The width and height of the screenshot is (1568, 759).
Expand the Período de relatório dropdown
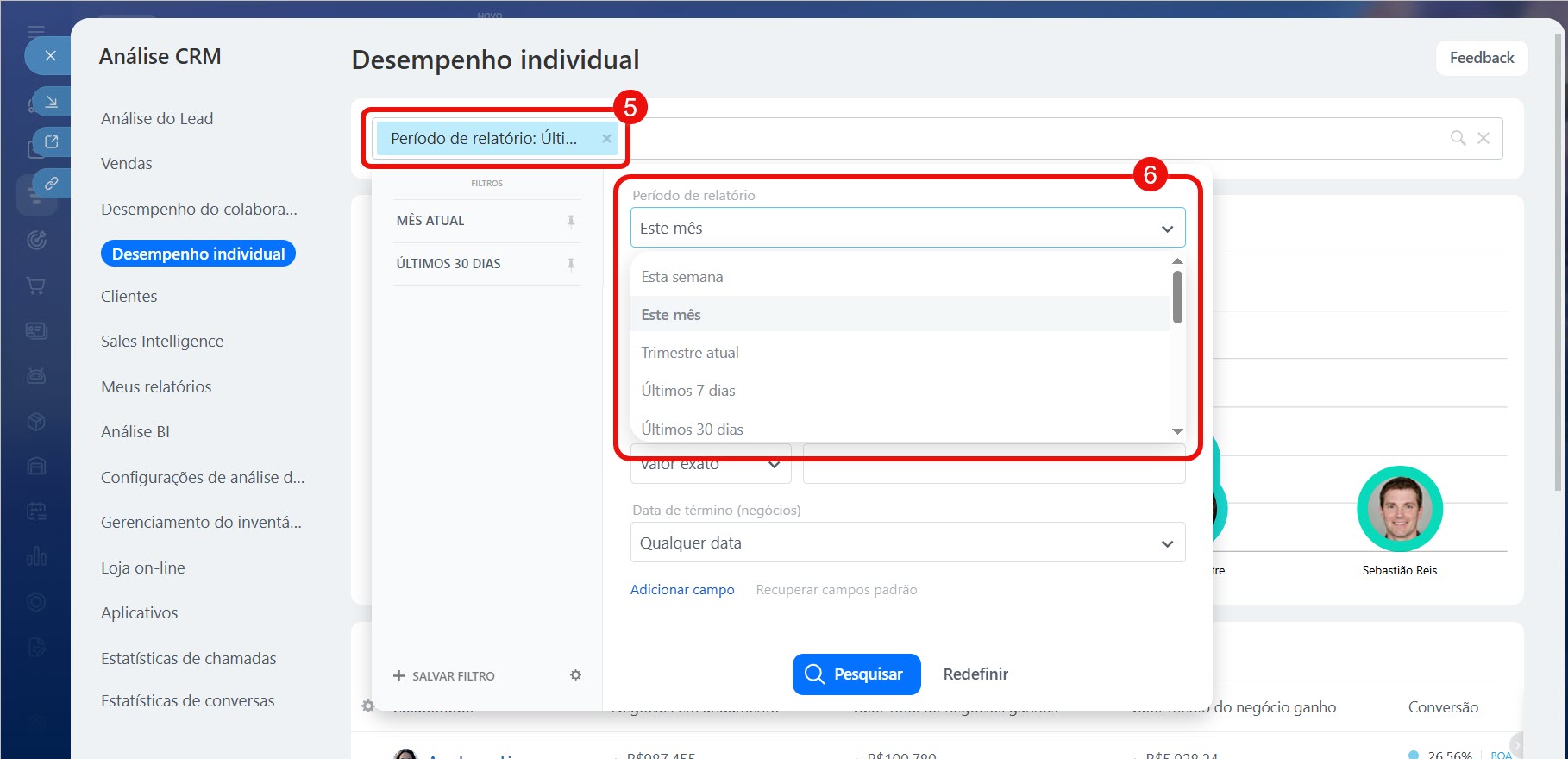tap(907, 229)
